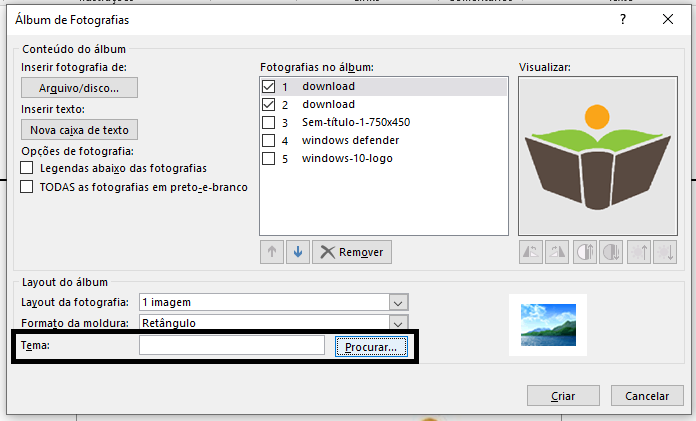Enable TODAS as fotografias em preto-e-branco

click(x=27, y=186)
